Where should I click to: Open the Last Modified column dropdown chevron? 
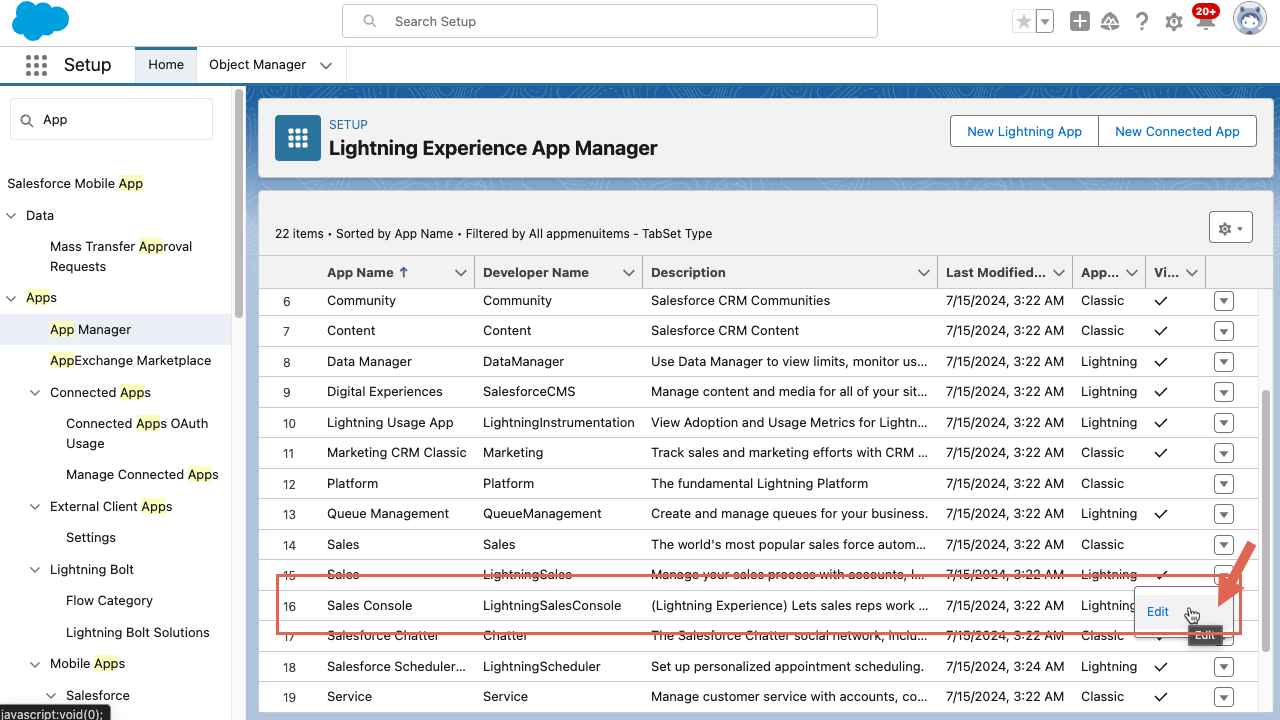1060,273
